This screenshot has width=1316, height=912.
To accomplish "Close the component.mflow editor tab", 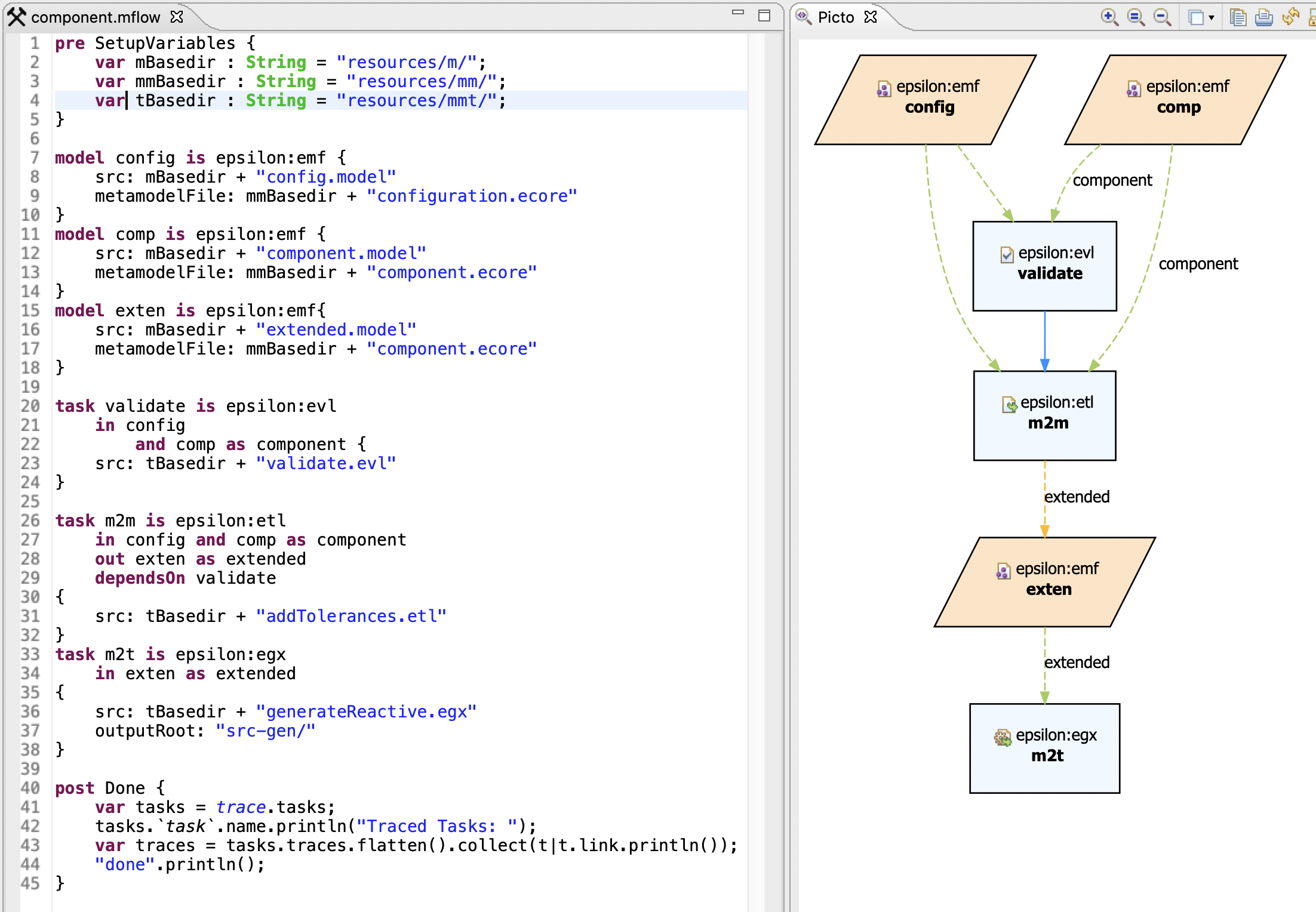I will pos(177,17).
